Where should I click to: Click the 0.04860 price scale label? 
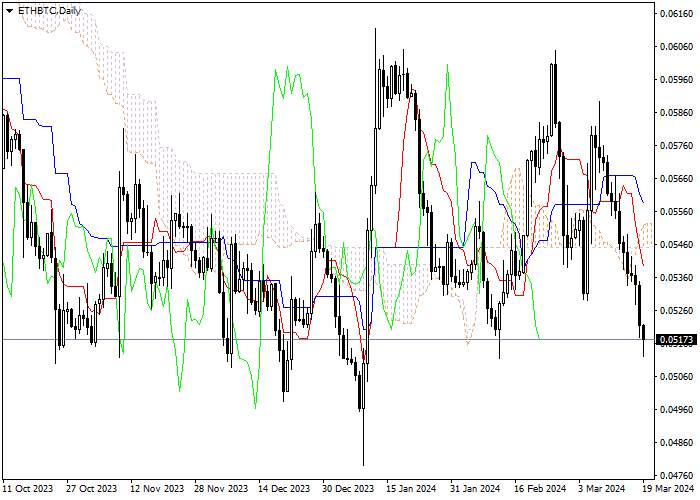pyautogui.click(x=677, y=442)
